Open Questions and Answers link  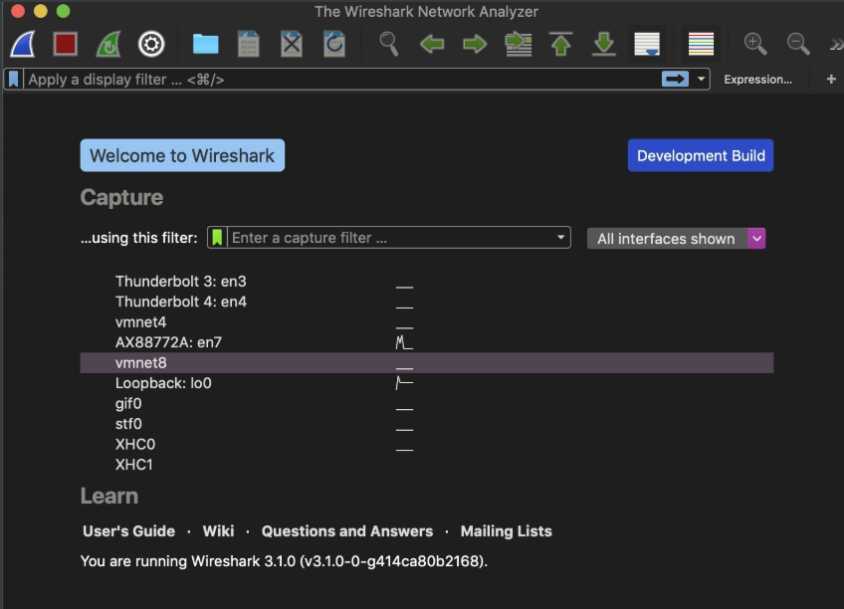pyautogui.click(x=347, y=531)
